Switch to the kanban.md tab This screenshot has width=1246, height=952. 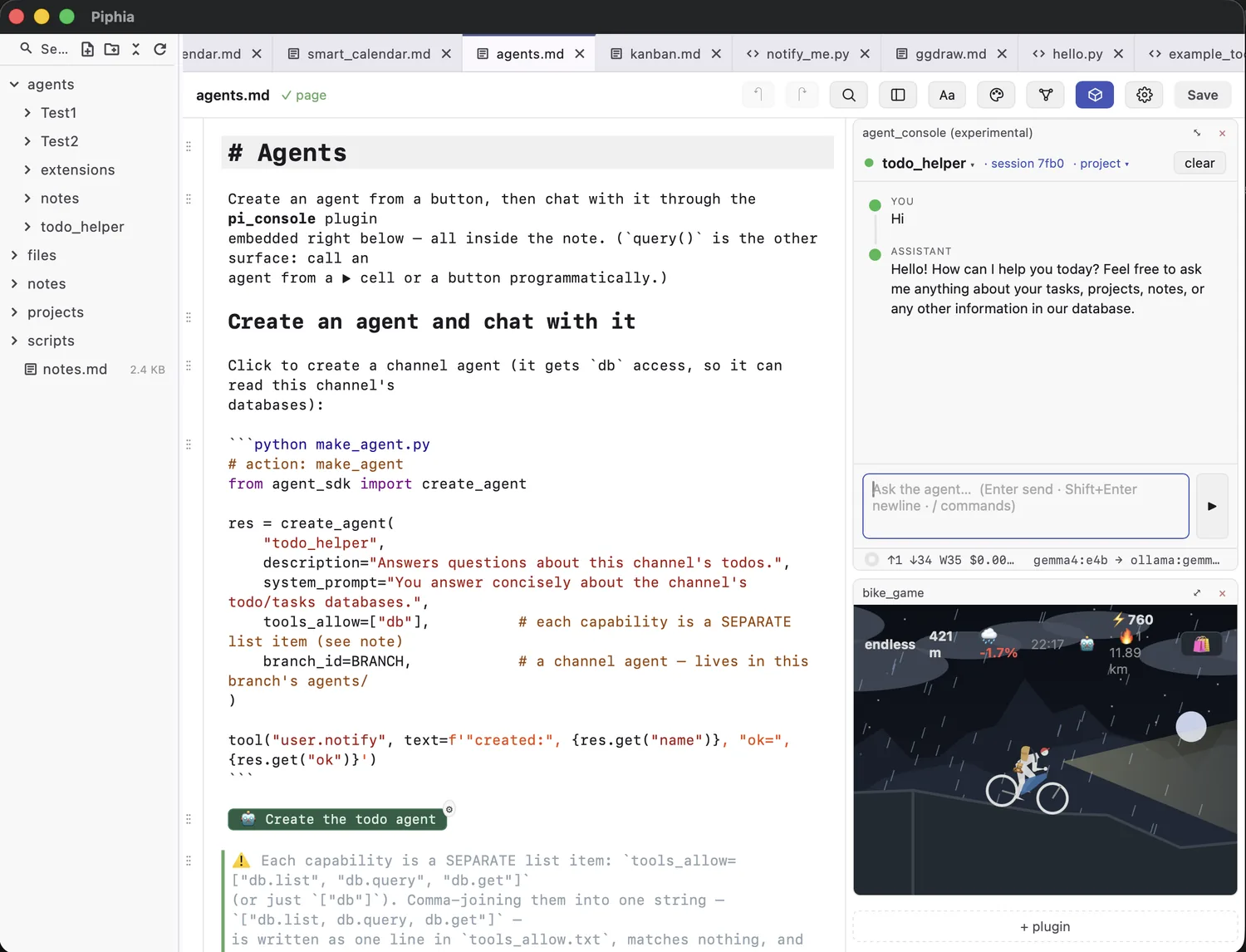[665, 54]
